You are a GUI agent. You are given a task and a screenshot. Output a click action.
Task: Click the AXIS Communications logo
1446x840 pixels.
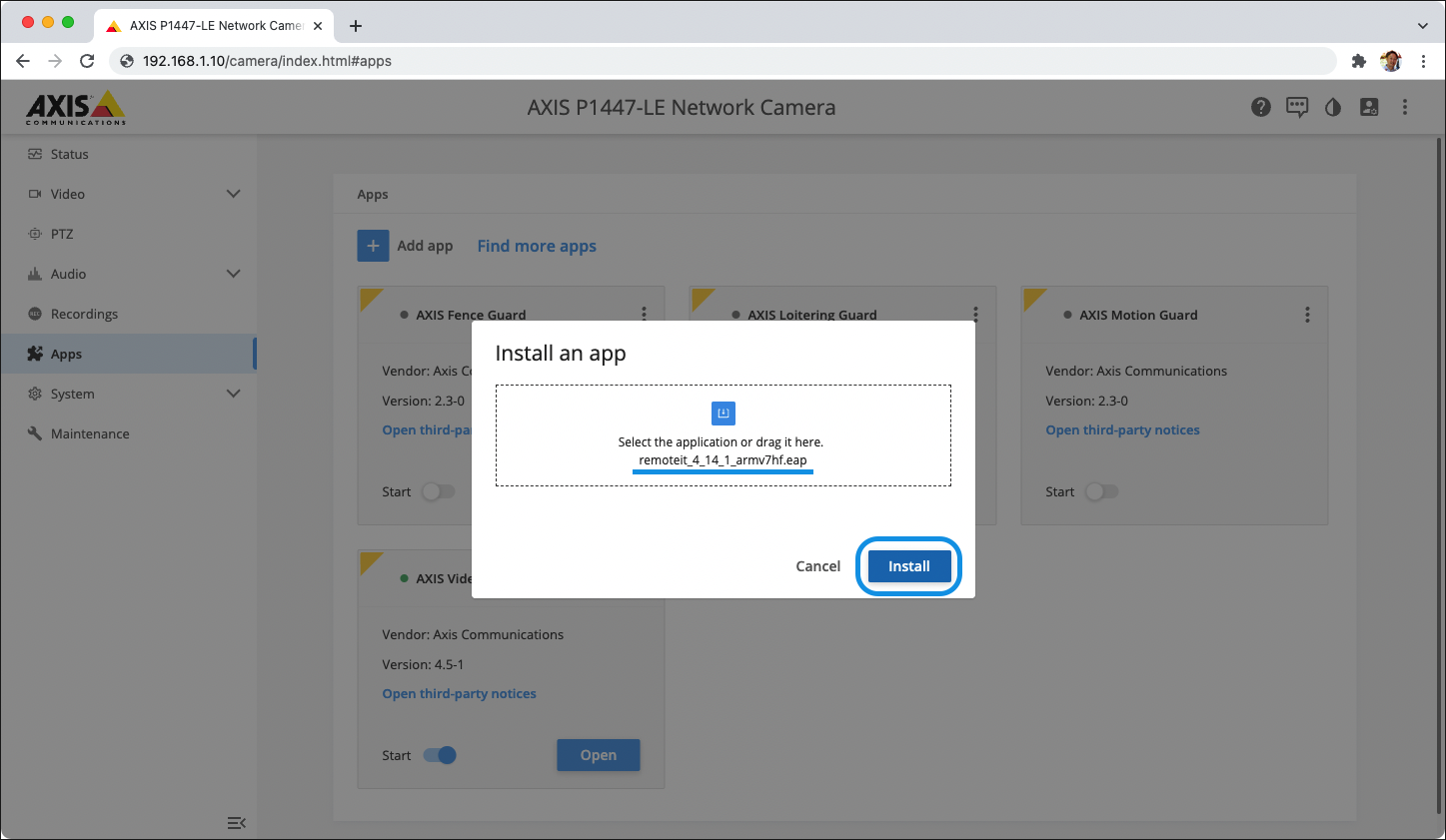76,107
